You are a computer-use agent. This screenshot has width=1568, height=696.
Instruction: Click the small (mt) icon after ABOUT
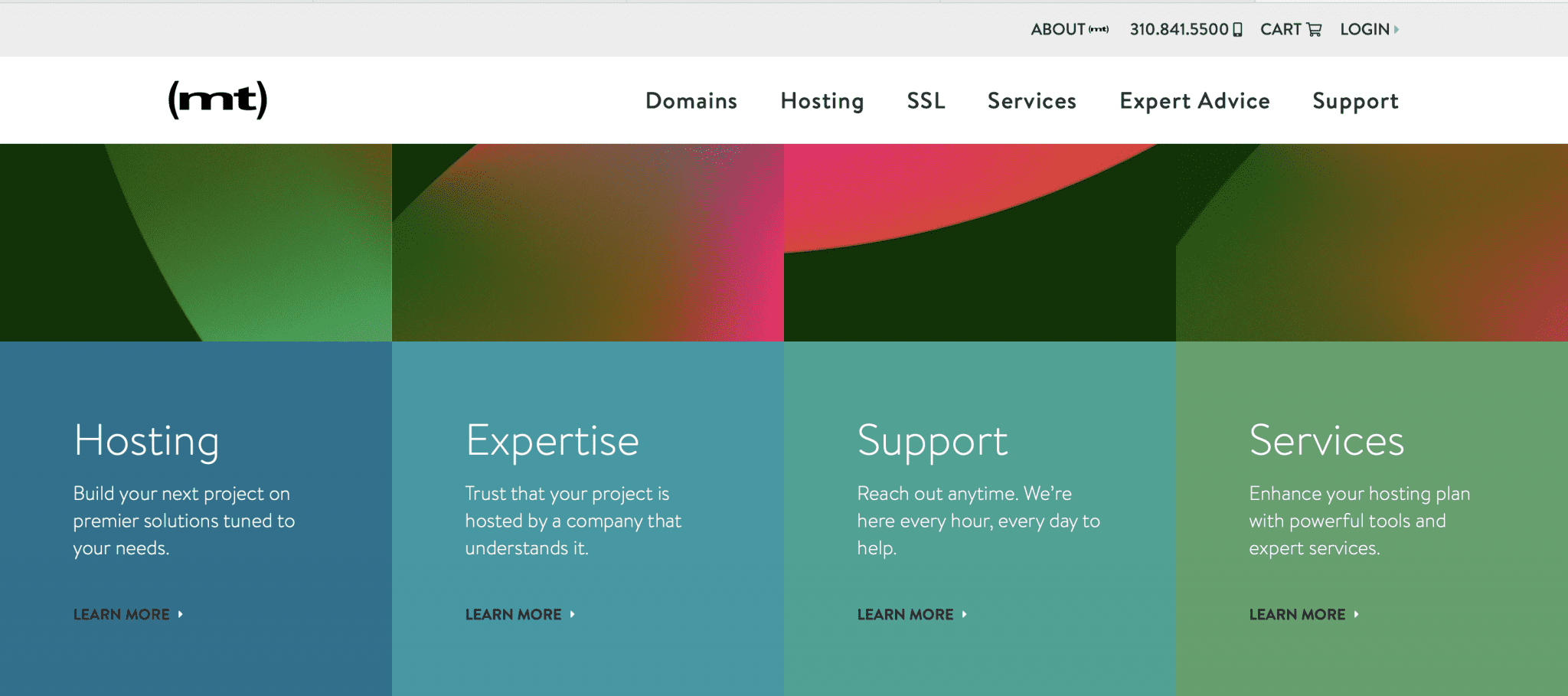[x=1098, y=28]
